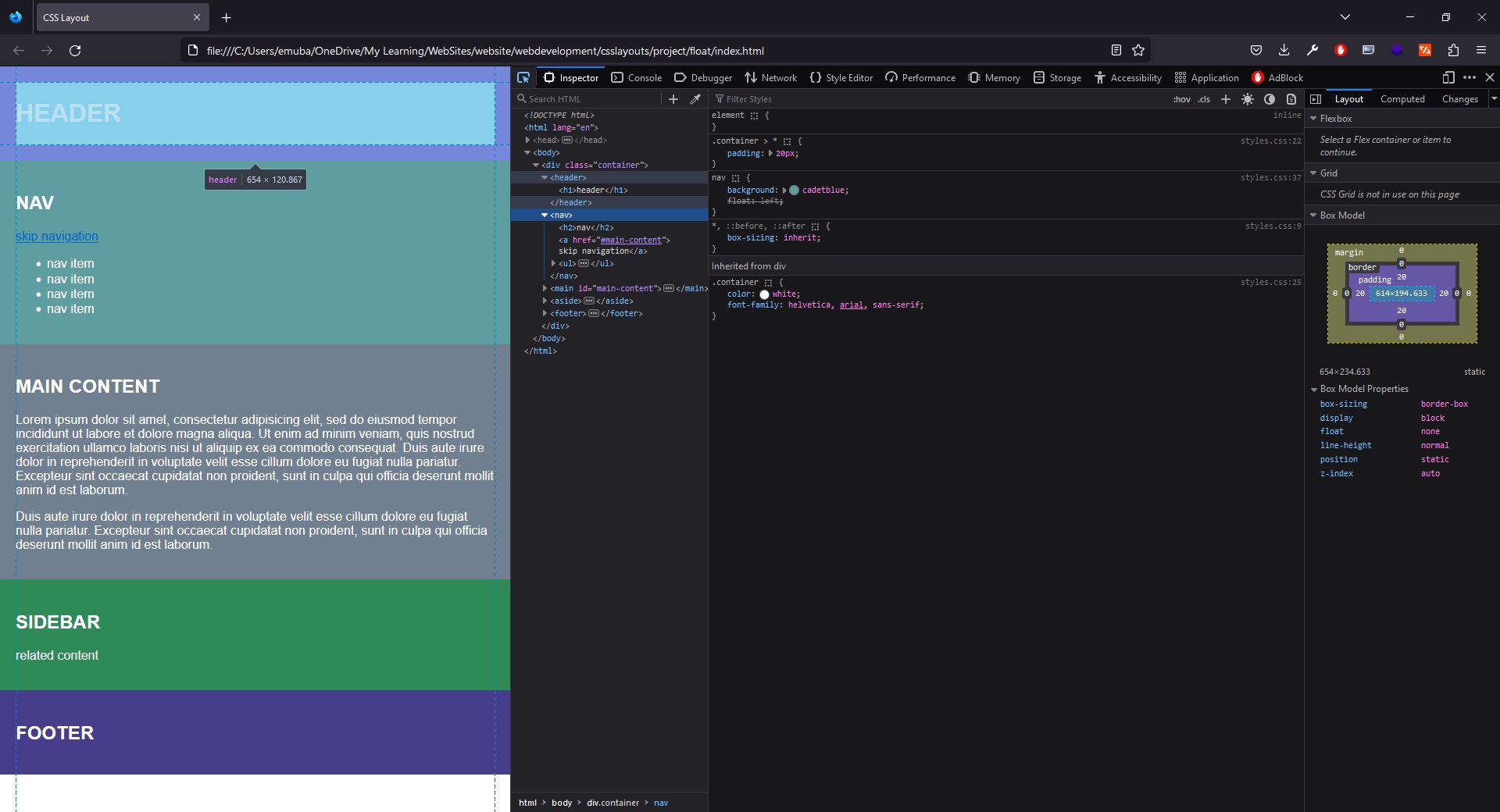Toggle Responsive Design Mode

pos(1448,77)
